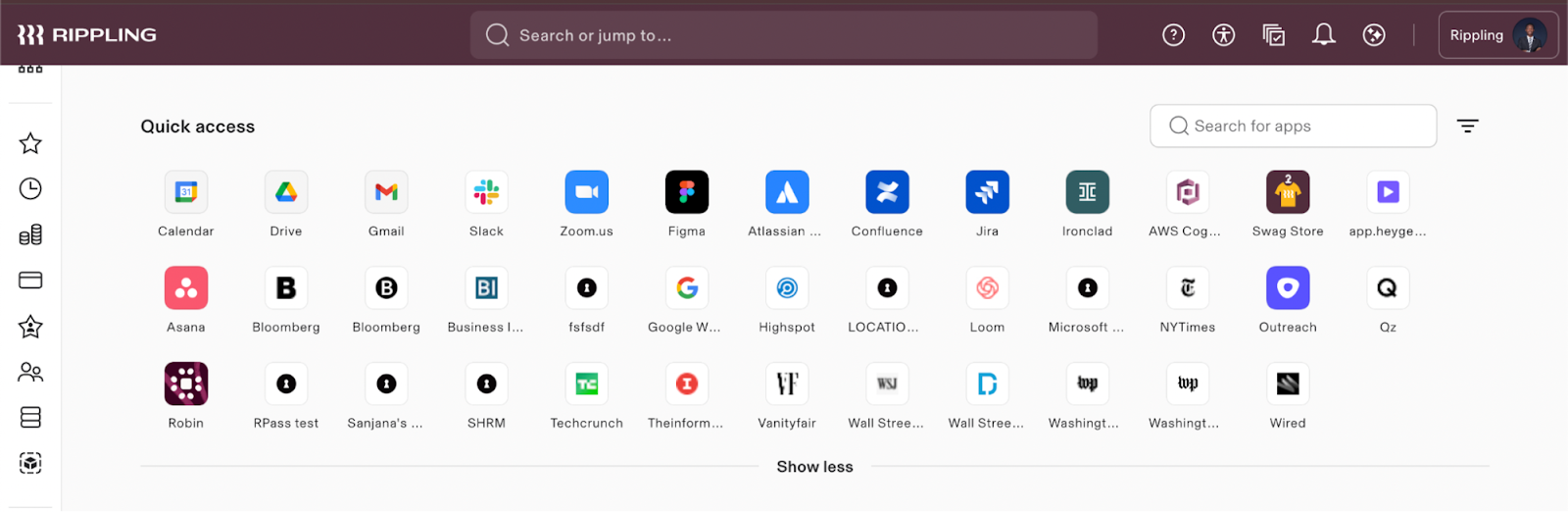Viewport: 1568px width, 512px height.
Task: Focus the Search or jump to bar
Action: click(x=784, y=35)
